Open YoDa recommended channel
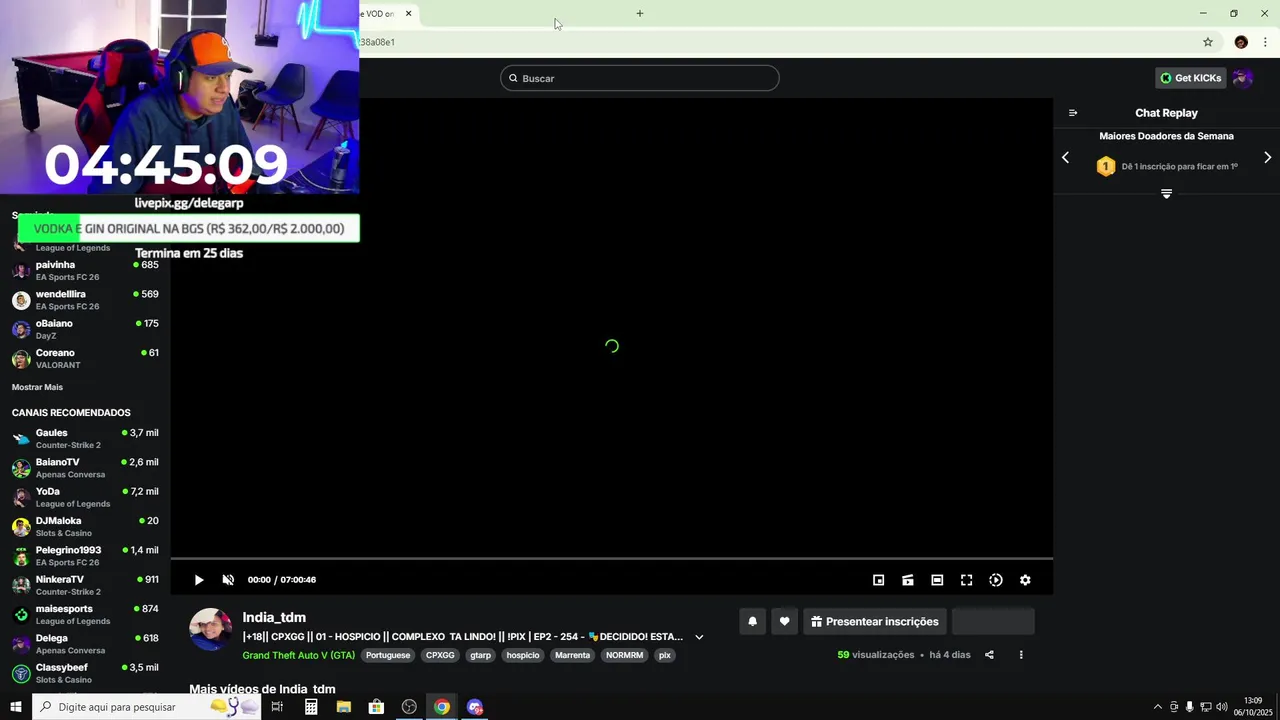 pyautogui.click(x=85, y=497)
